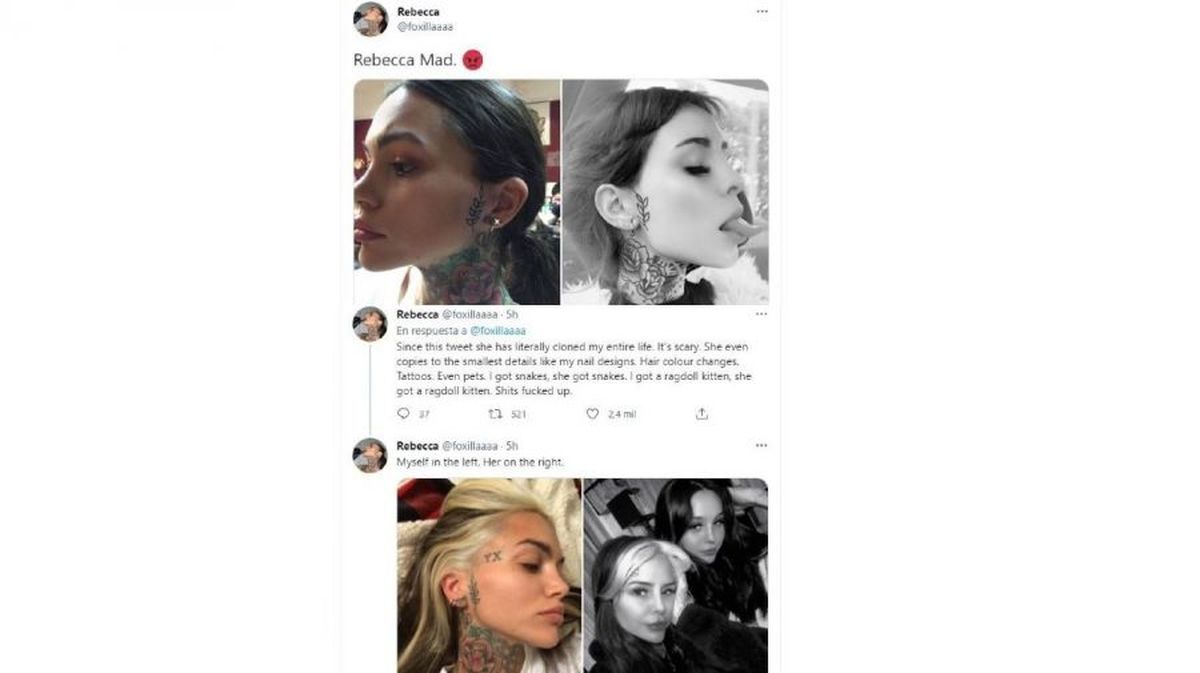Open the black-and-white tongue-out photo

tap(665, 192)
